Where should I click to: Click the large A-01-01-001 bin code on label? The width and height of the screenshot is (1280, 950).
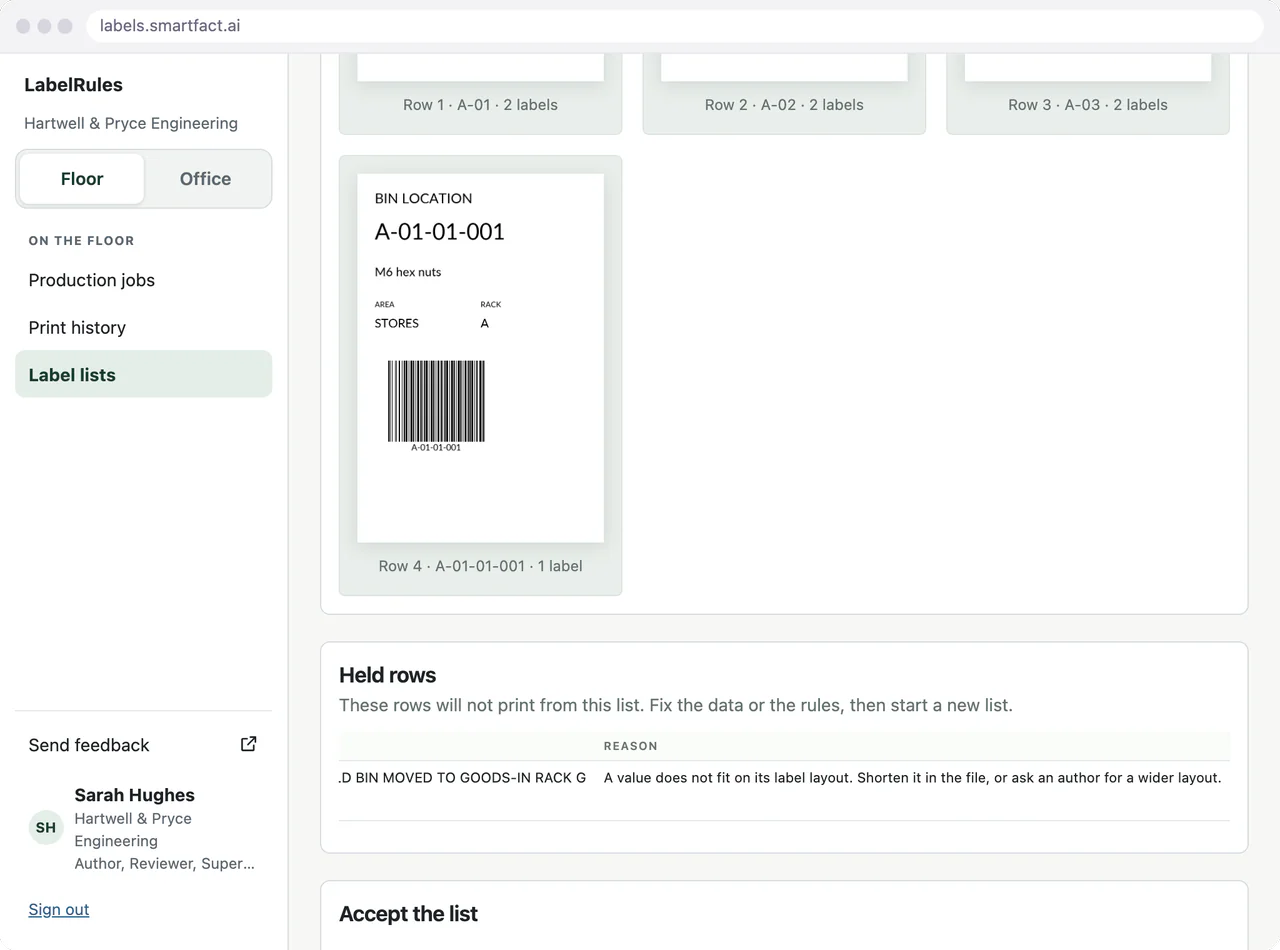[x=440, y=232]
